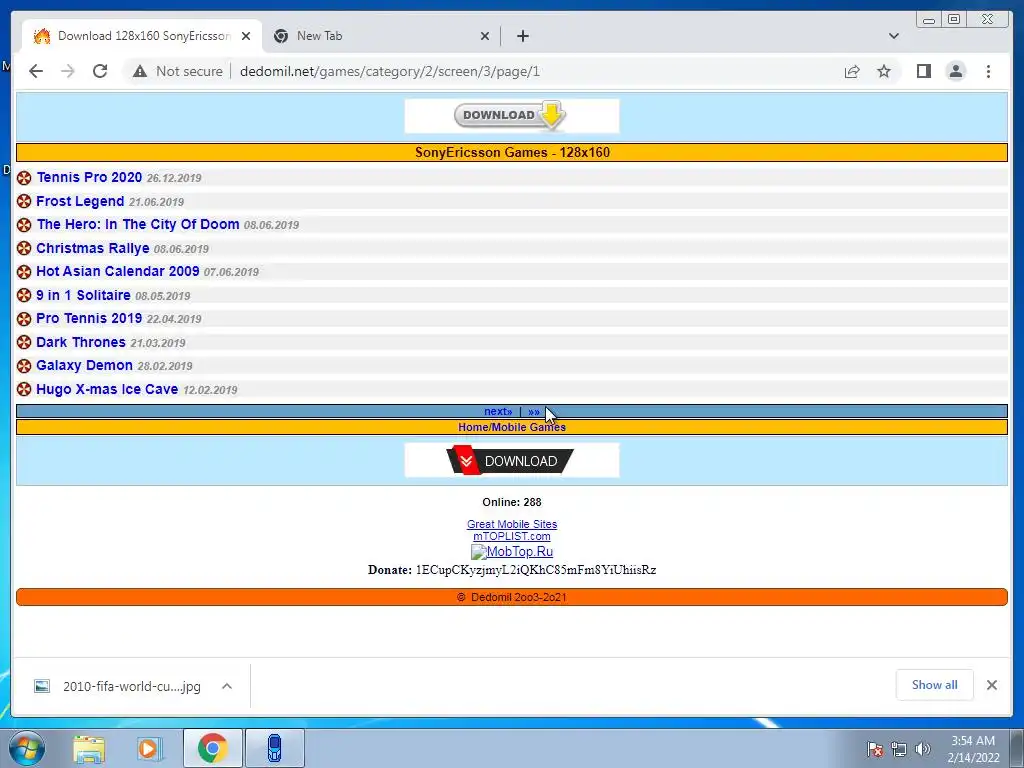This screenshot has height=768, width=1024.
Task: Click the mobile phone taskbar icon
Action: (x=275, y=748)
